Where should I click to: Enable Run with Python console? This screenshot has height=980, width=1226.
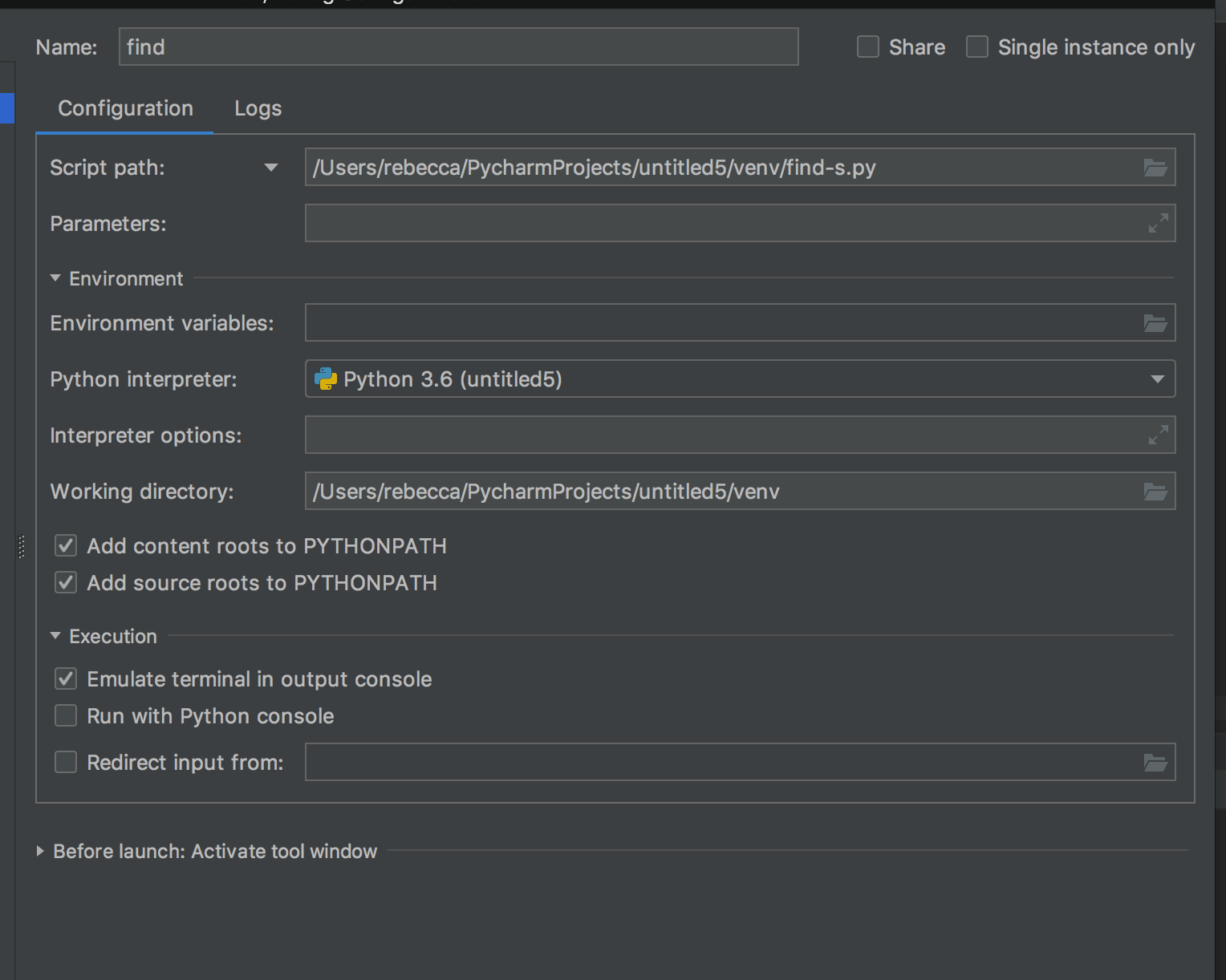coord(66,716)
